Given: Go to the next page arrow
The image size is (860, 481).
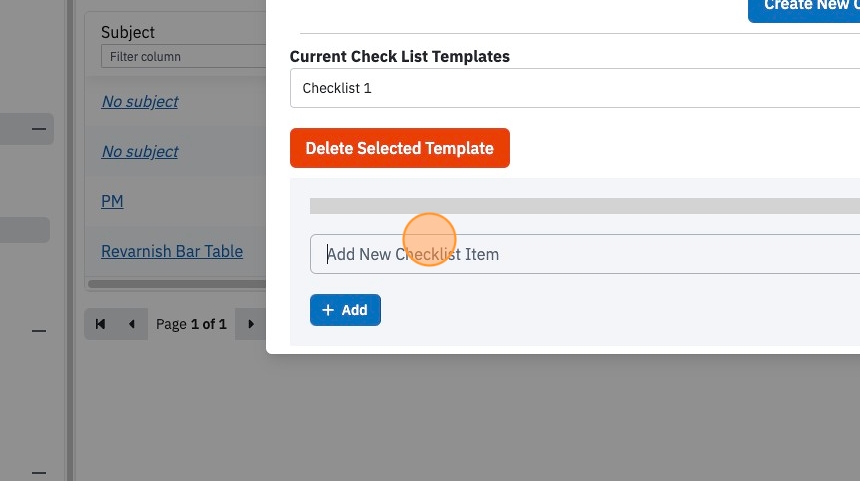Looking at the screenshot, I should click(251, 324).
